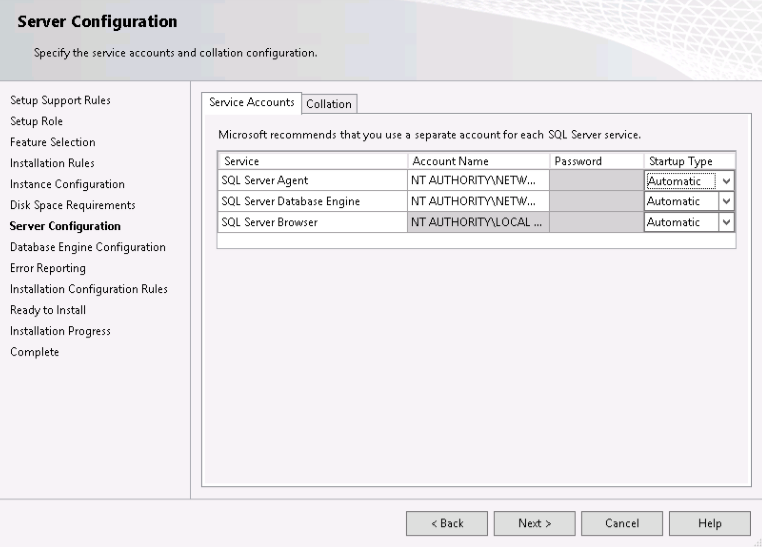This screenshot has width=762, height=547.
Task: Select Disk Space Requirements step in sidebar
Action: point(72,205)
